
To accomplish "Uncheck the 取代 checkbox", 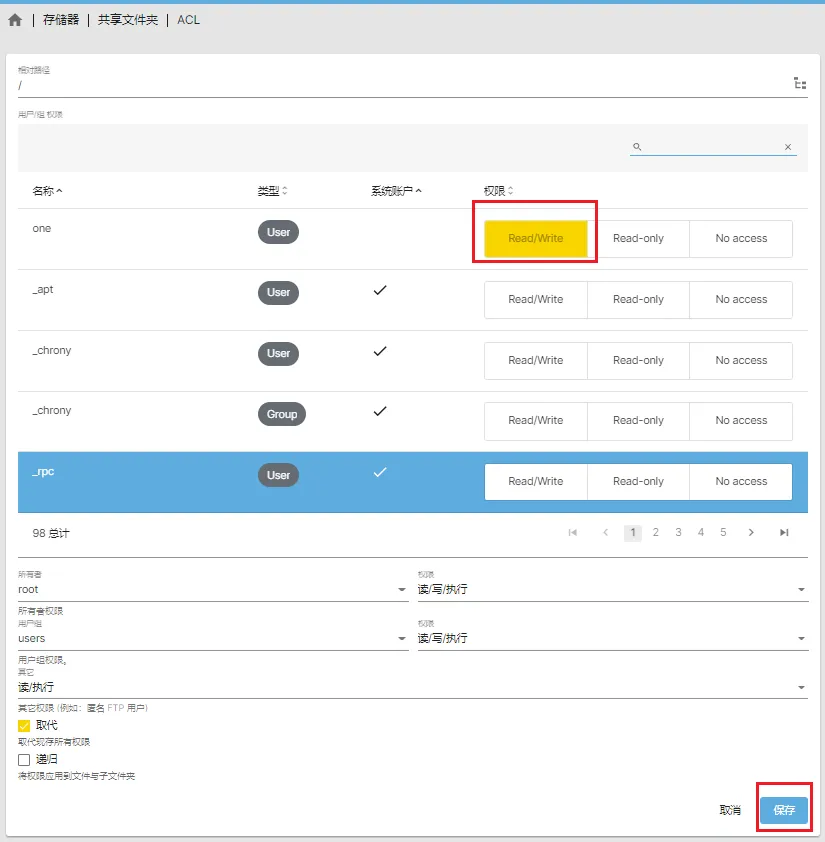I will coord(24,726).
